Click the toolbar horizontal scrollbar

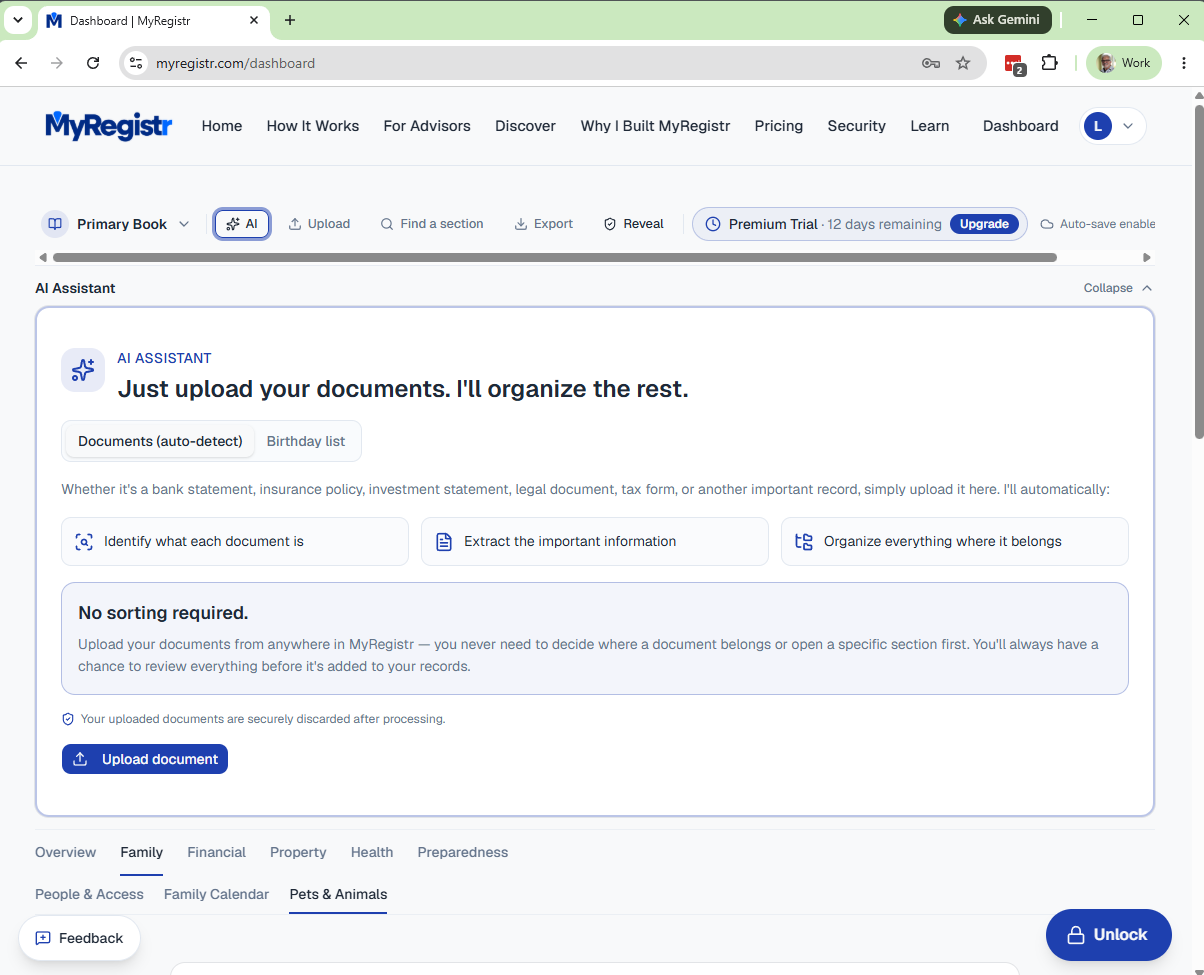pyautogui.click(x=555, y=258)
